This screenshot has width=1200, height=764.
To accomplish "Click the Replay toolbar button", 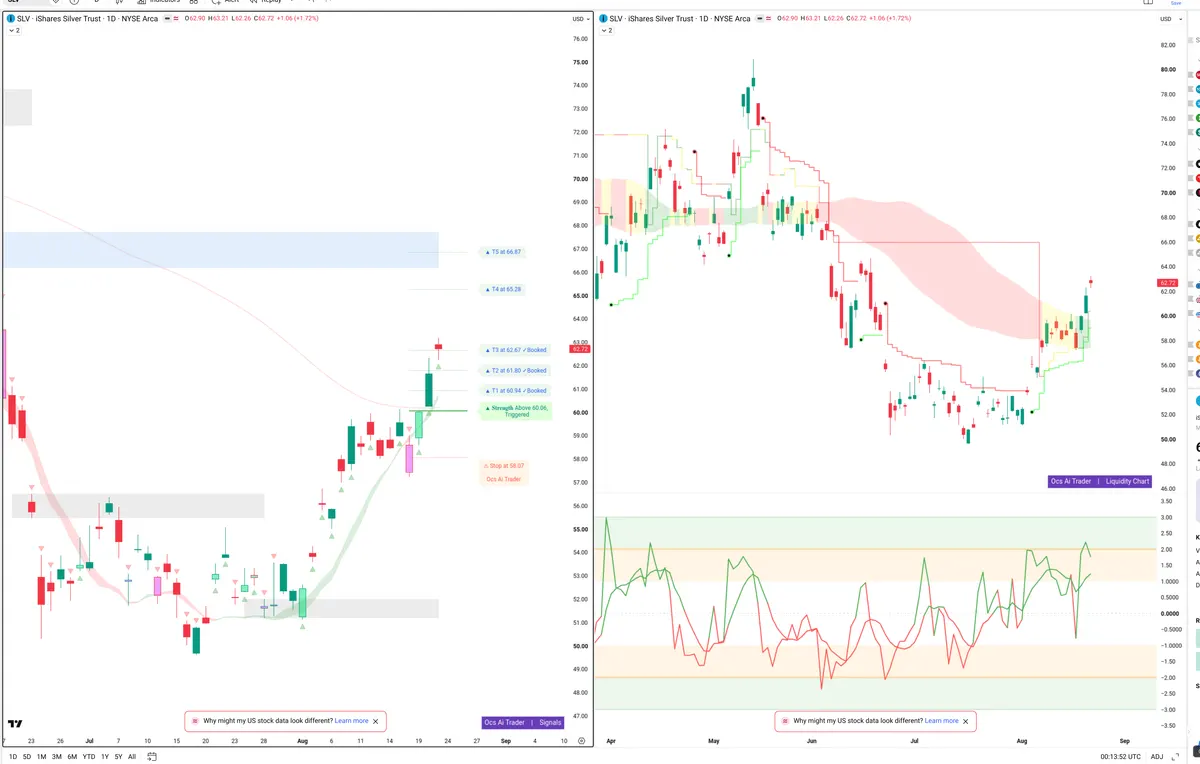I will click(265, 2).
